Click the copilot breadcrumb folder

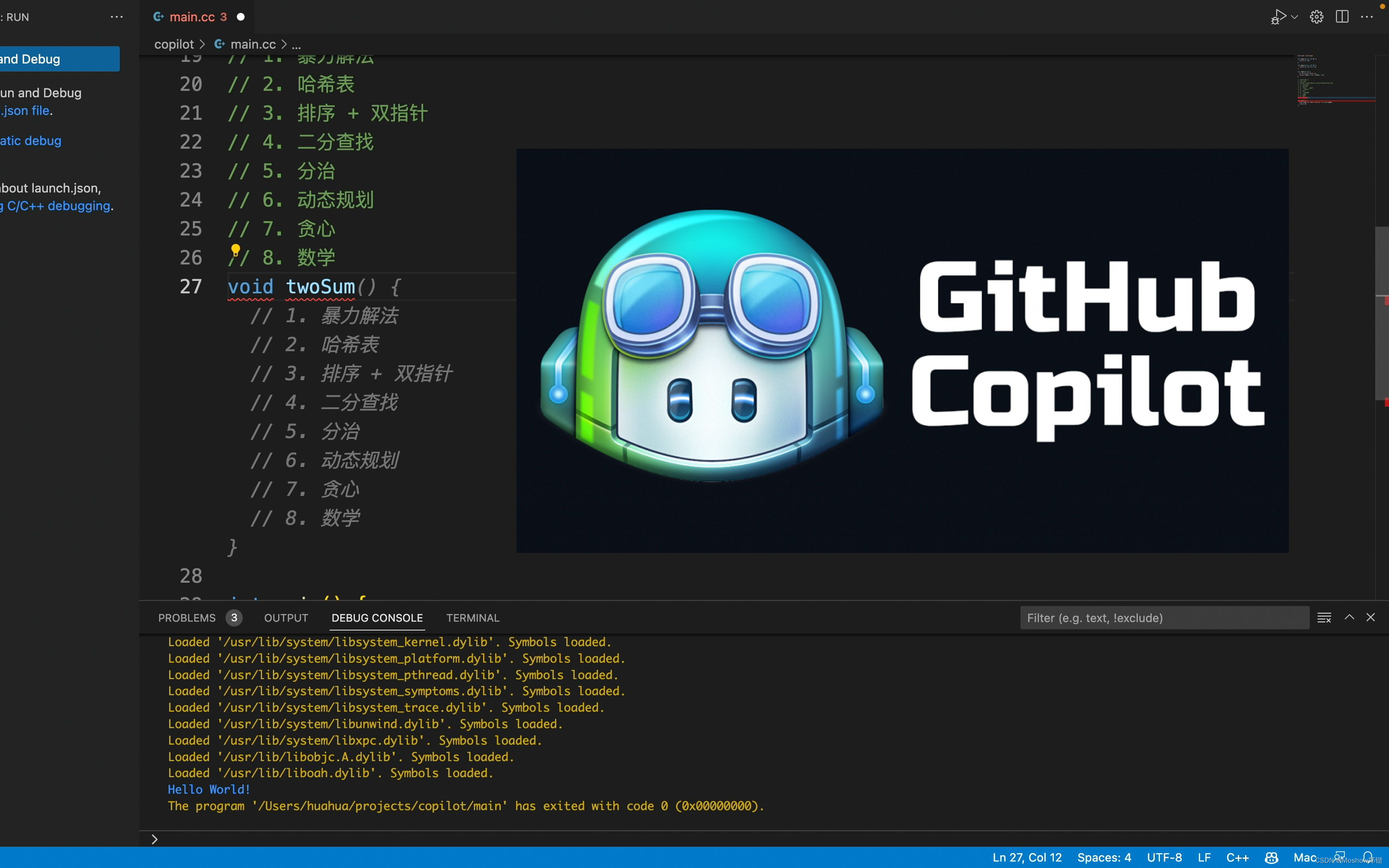(174, 44)
